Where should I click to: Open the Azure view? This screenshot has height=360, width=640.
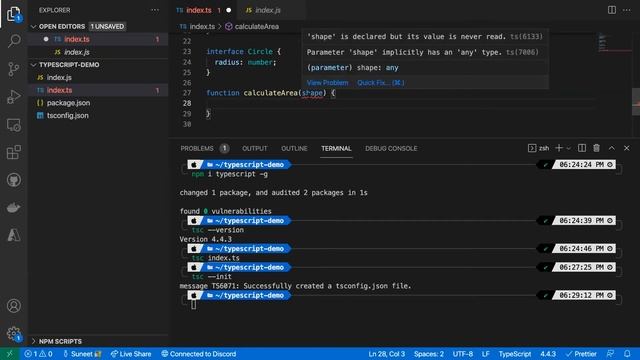click(14, 235)
